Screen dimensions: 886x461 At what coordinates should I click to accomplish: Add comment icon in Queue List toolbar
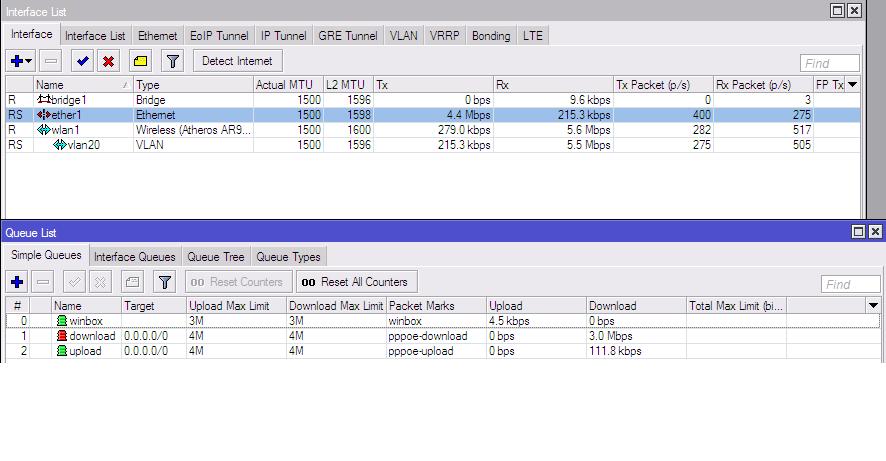[132, 282]
